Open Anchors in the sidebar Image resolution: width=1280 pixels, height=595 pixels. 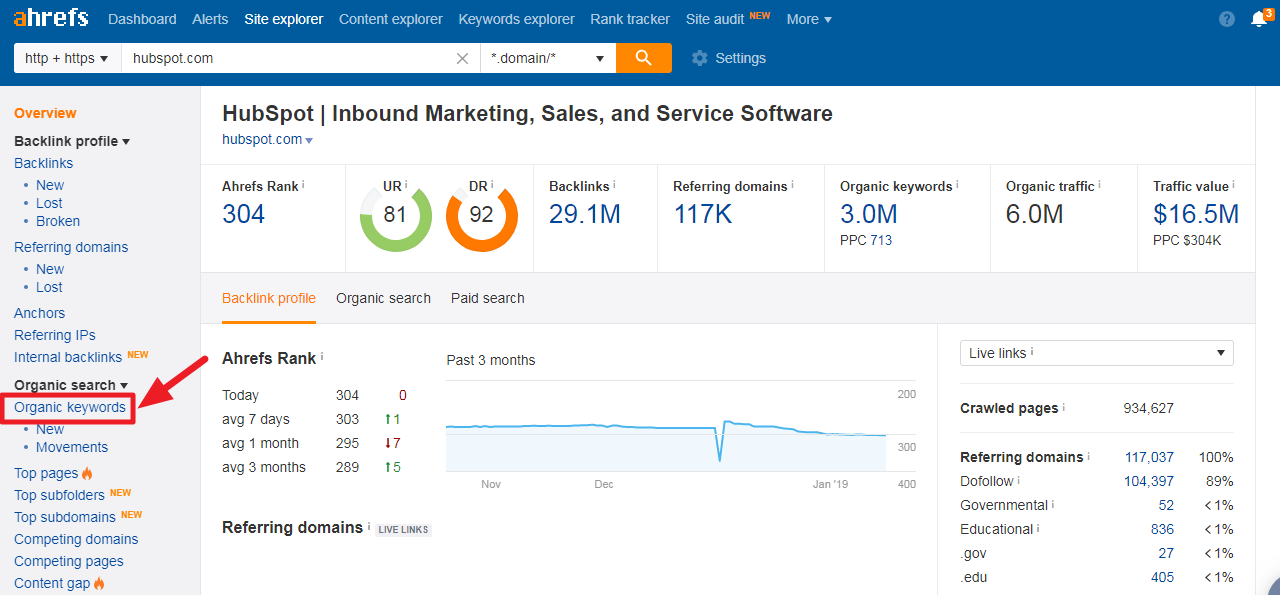pos(39,313)
